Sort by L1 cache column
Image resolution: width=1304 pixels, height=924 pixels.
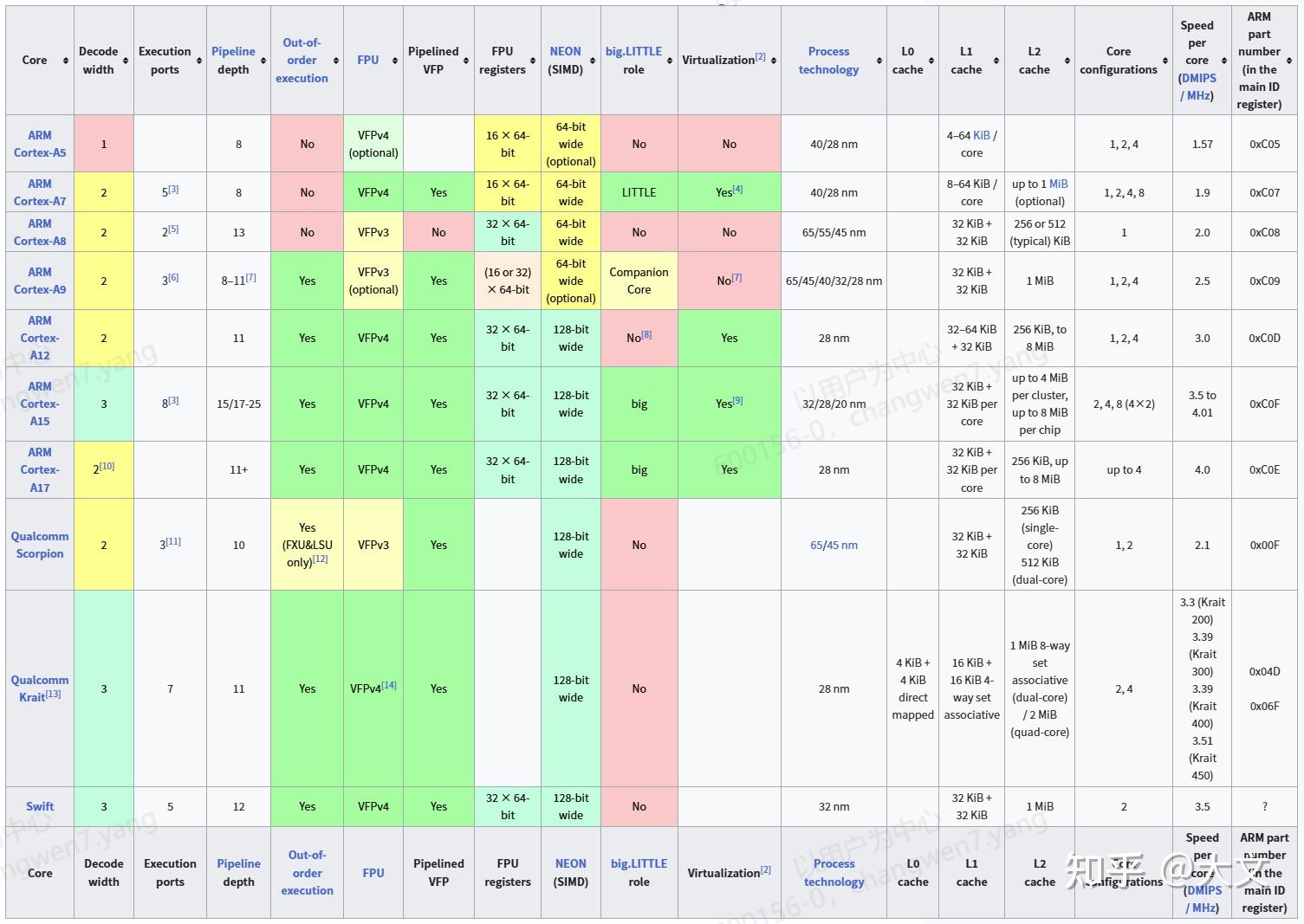996,61
